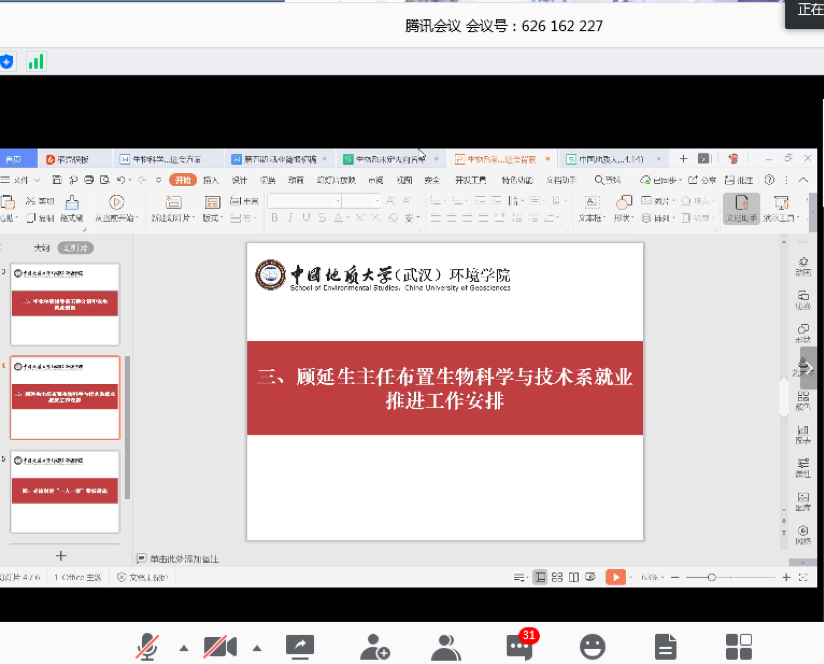This screenshot has width=824, height=664.
Task: Click the 从当前开始 slideshow button
Action: click(116, 208)
